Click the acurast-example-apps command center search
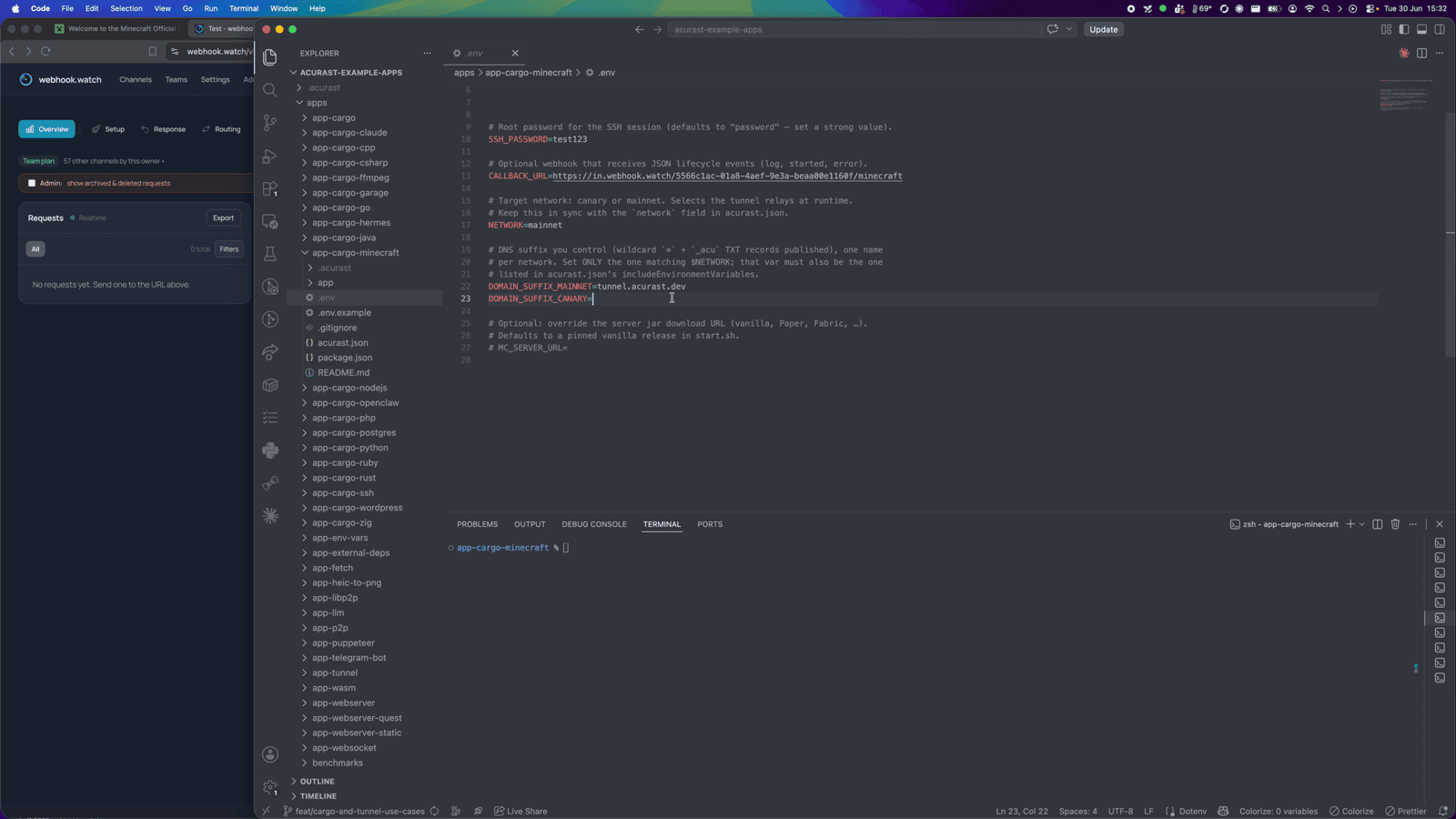Viewport: 1456px width, 819px height. tap(854, 29)
